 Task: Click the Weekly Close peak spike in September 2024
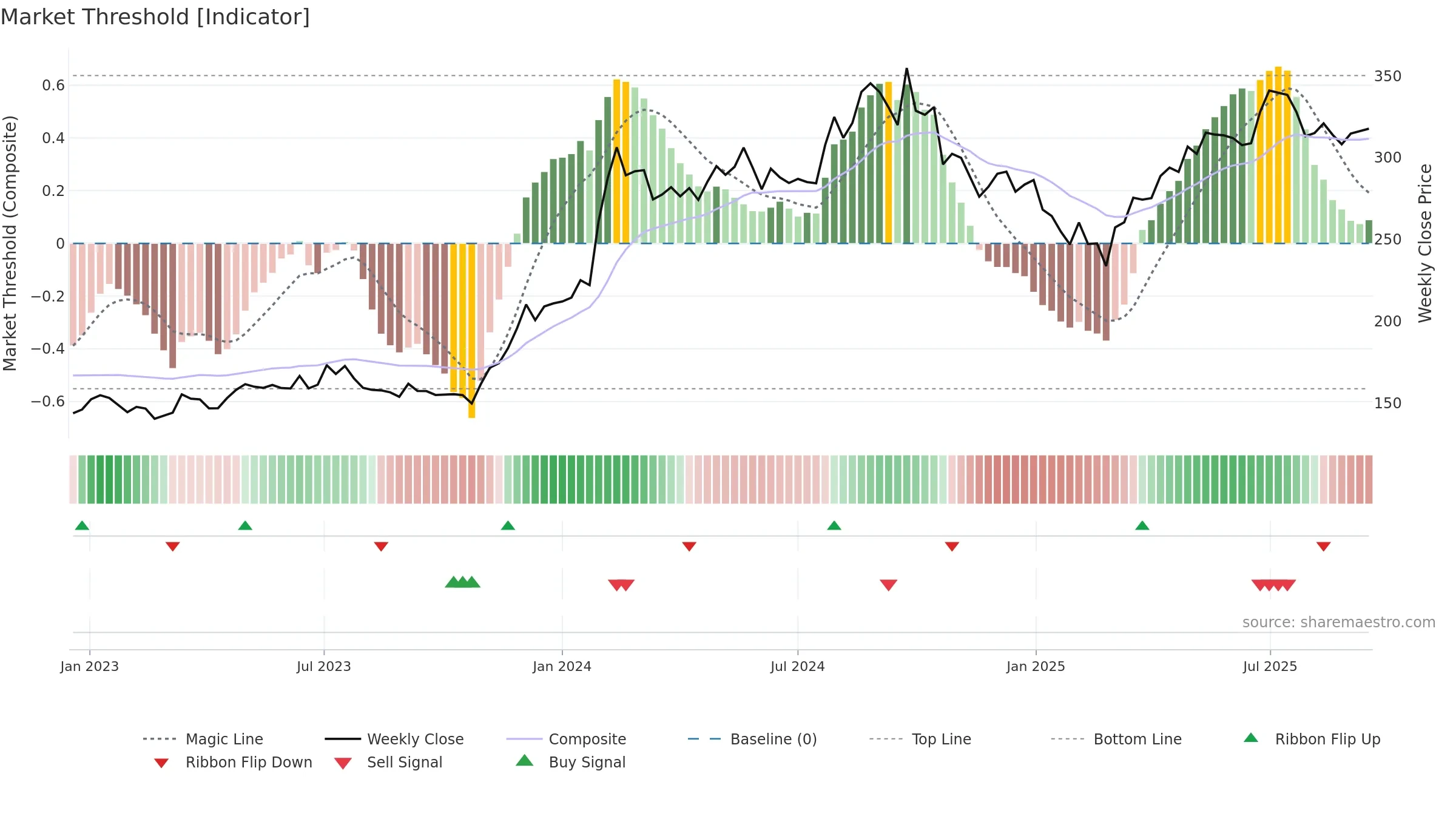(x=907, y=69)
